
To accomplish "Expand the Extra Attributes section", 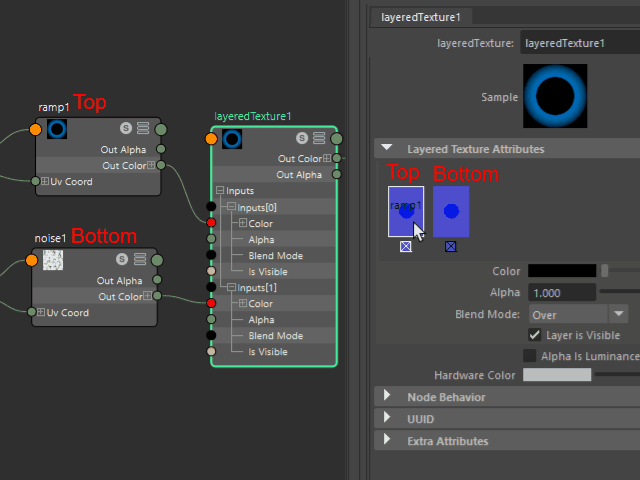I will (x=387, y=441).
